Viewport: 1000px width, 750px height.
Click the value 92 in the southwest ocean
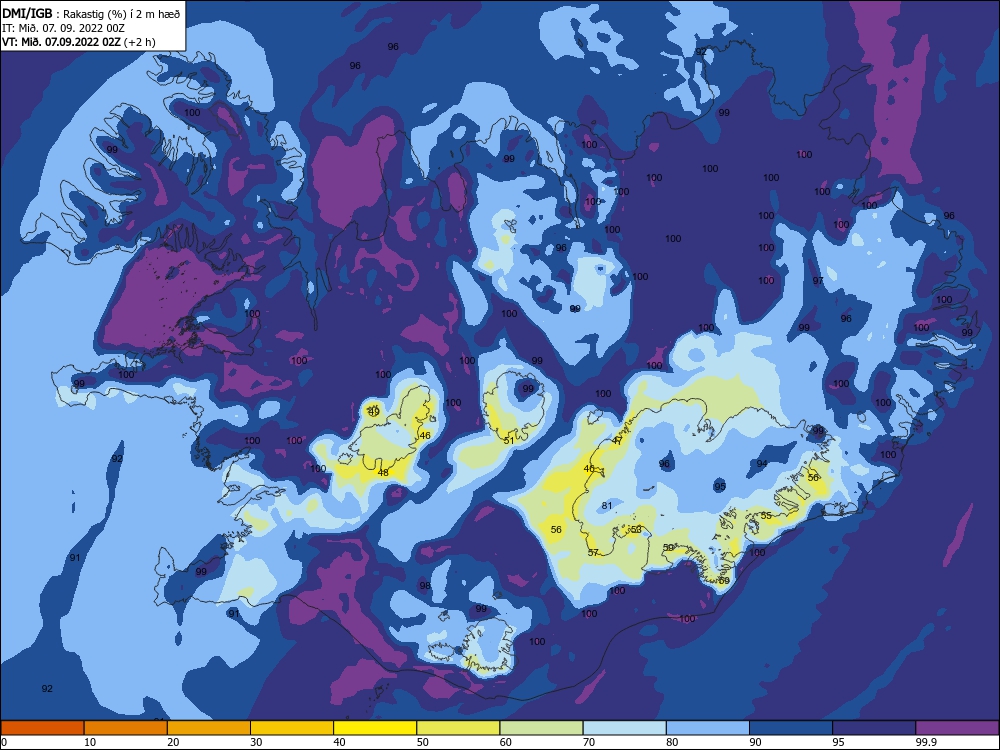47,689
